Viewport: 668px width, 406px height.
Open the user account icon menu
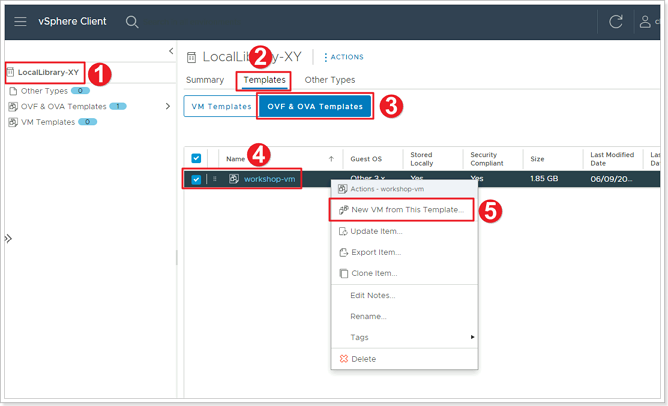[x=645, y=21]
